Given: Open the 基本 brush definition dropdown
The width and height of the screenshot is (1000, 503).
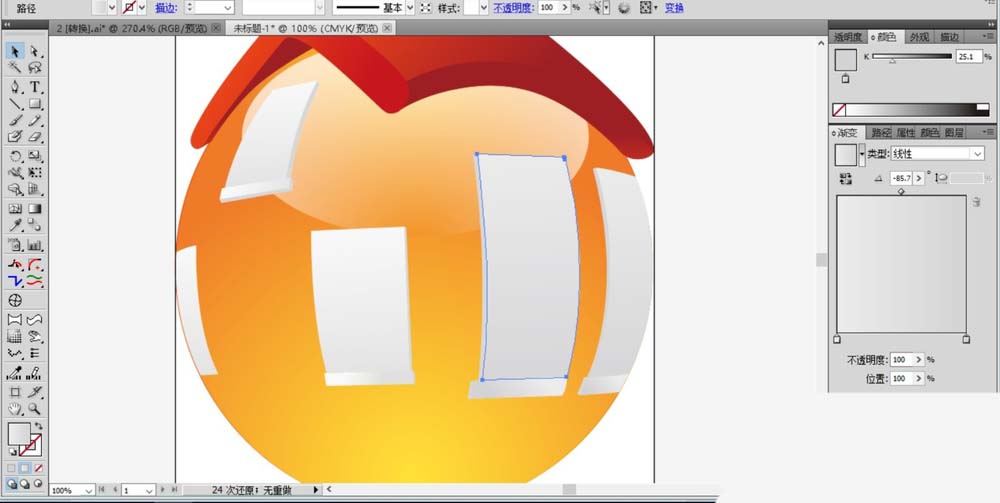Looking at the screenshot, I should [x=410, y=8].
